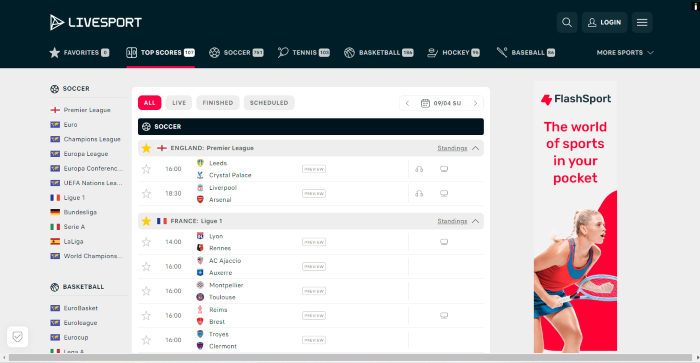Click TV broadcast icon for Liverpool match
The width and height of the screenshot is (700, 363).
click(444, 194)
